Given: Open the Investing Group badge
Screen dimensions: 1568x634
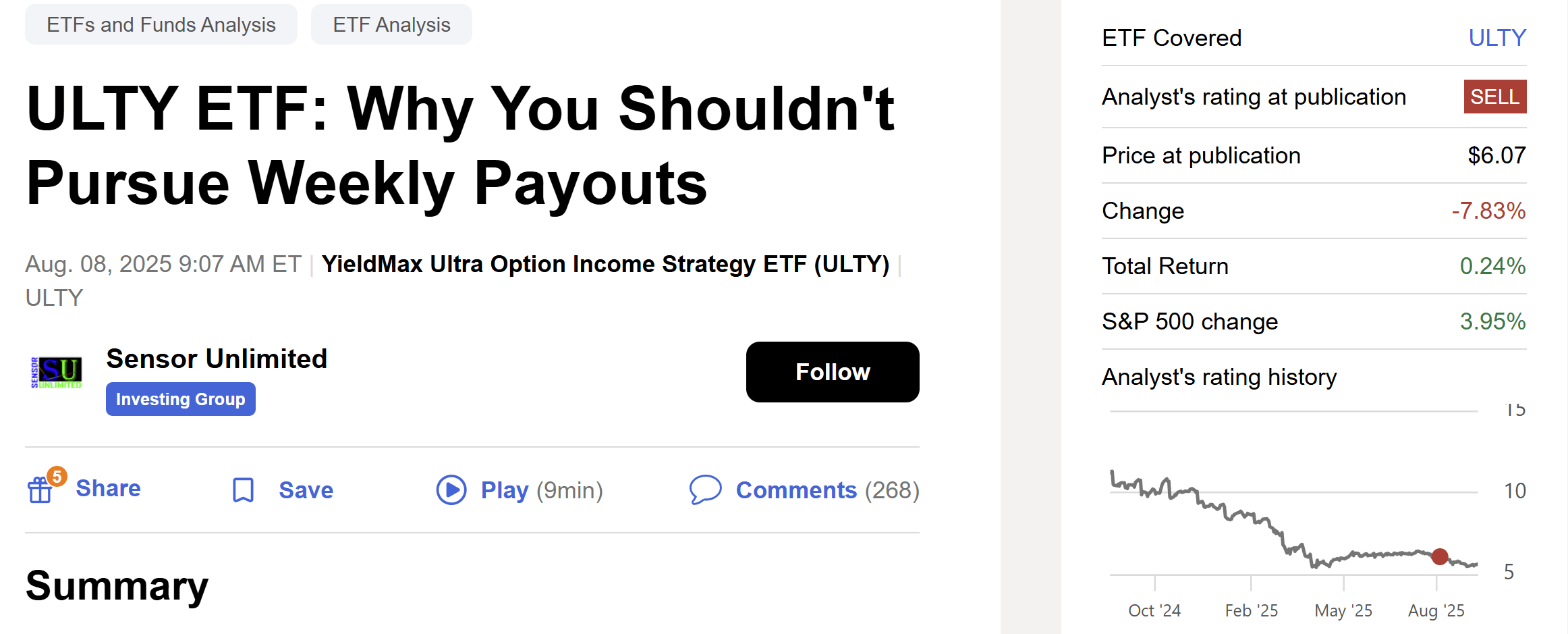Looking at the screenshot, I should [x=180, y=399].
